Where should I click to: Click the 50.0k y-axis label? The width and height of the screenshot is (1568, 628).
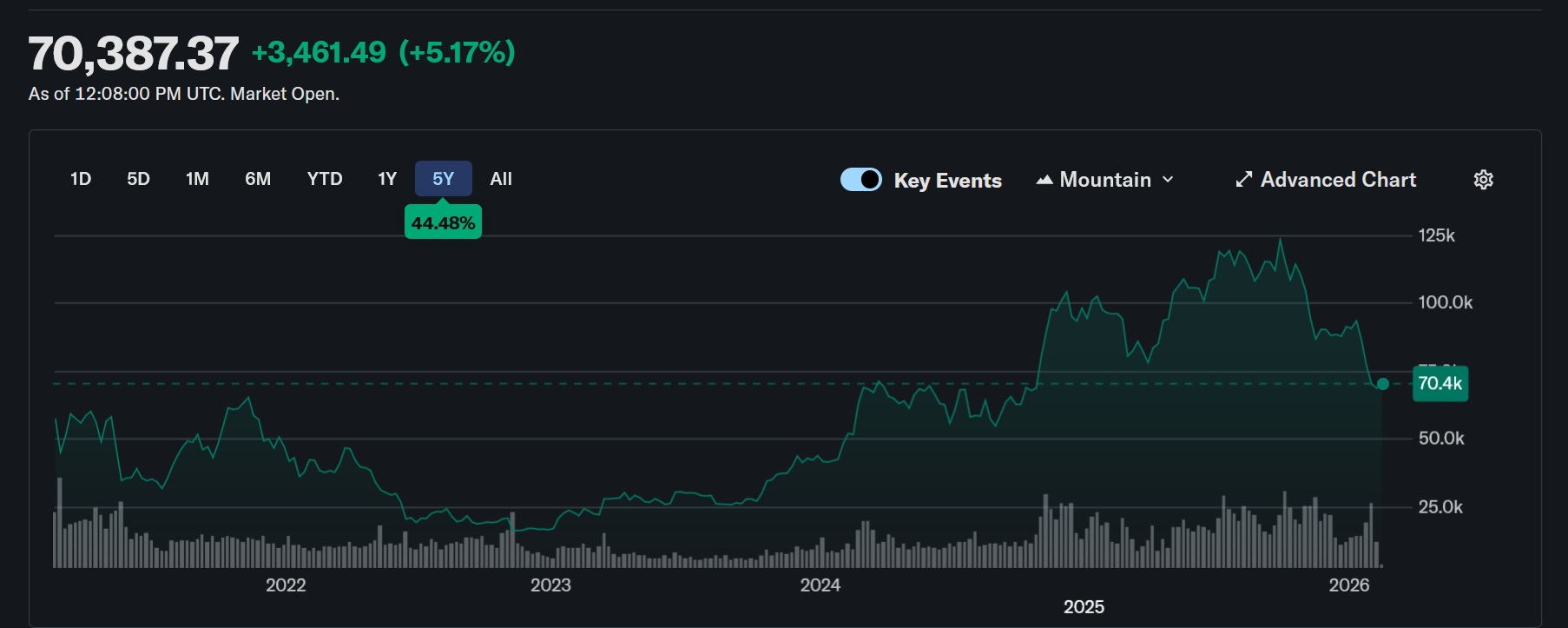(1441, 439)
